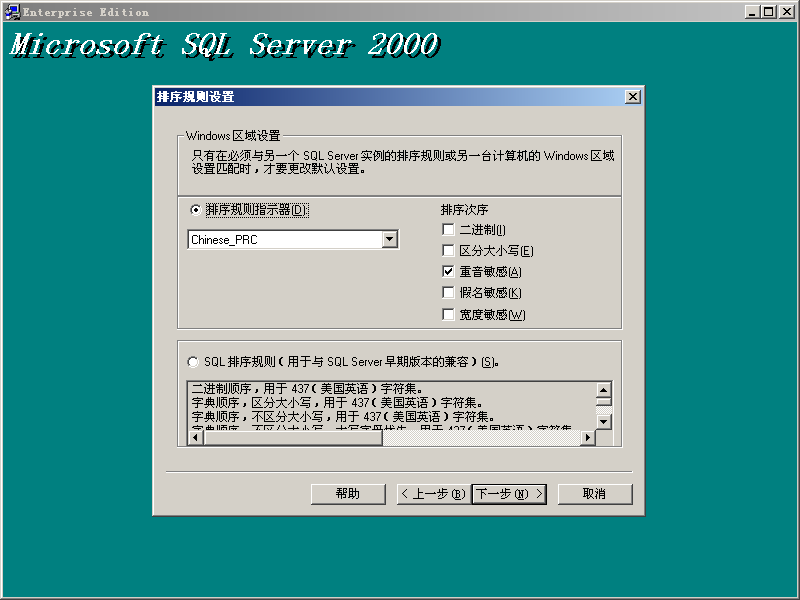Select the 排序规则指示器 radio button

coord(195,210)
